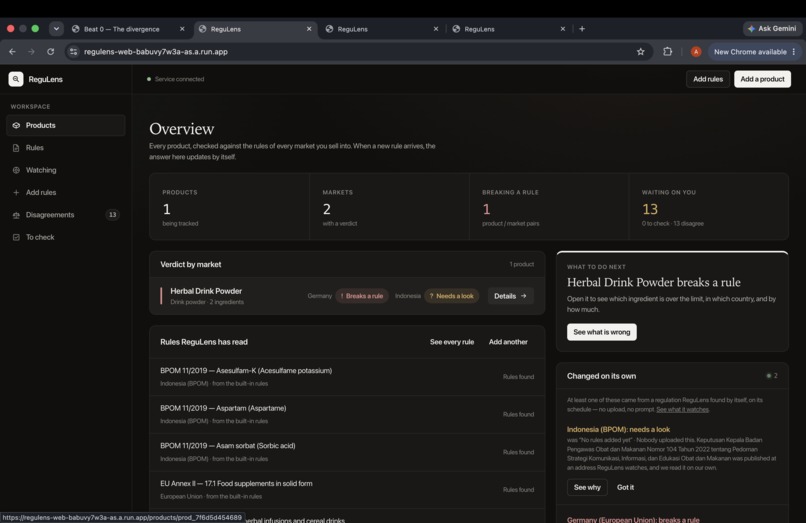
Task: Click the Rules document icon in sidebar
Action: click(x=16, y=148)
